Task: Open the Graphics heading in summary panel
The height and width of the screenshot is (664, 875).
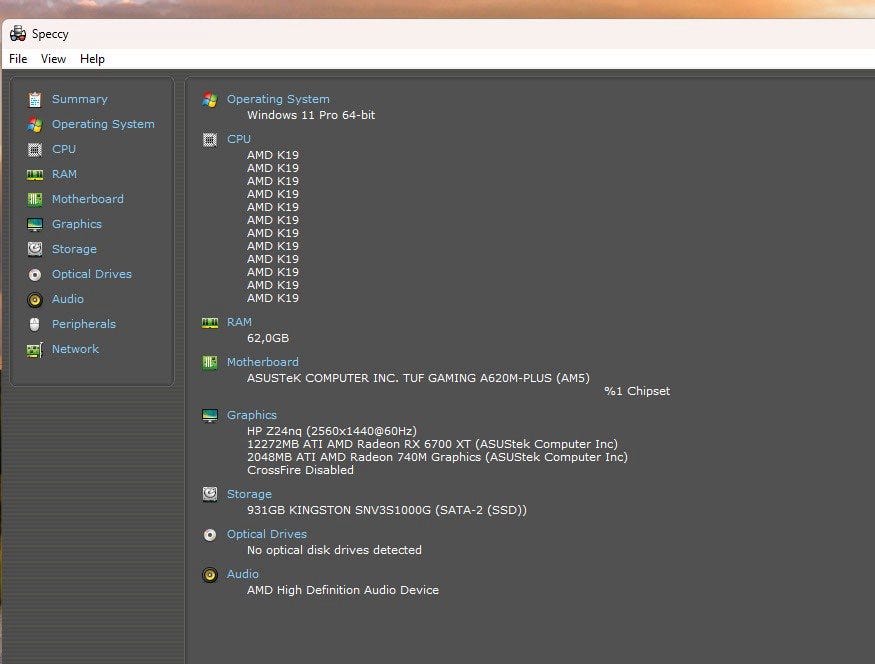Action: pos(252,415)
